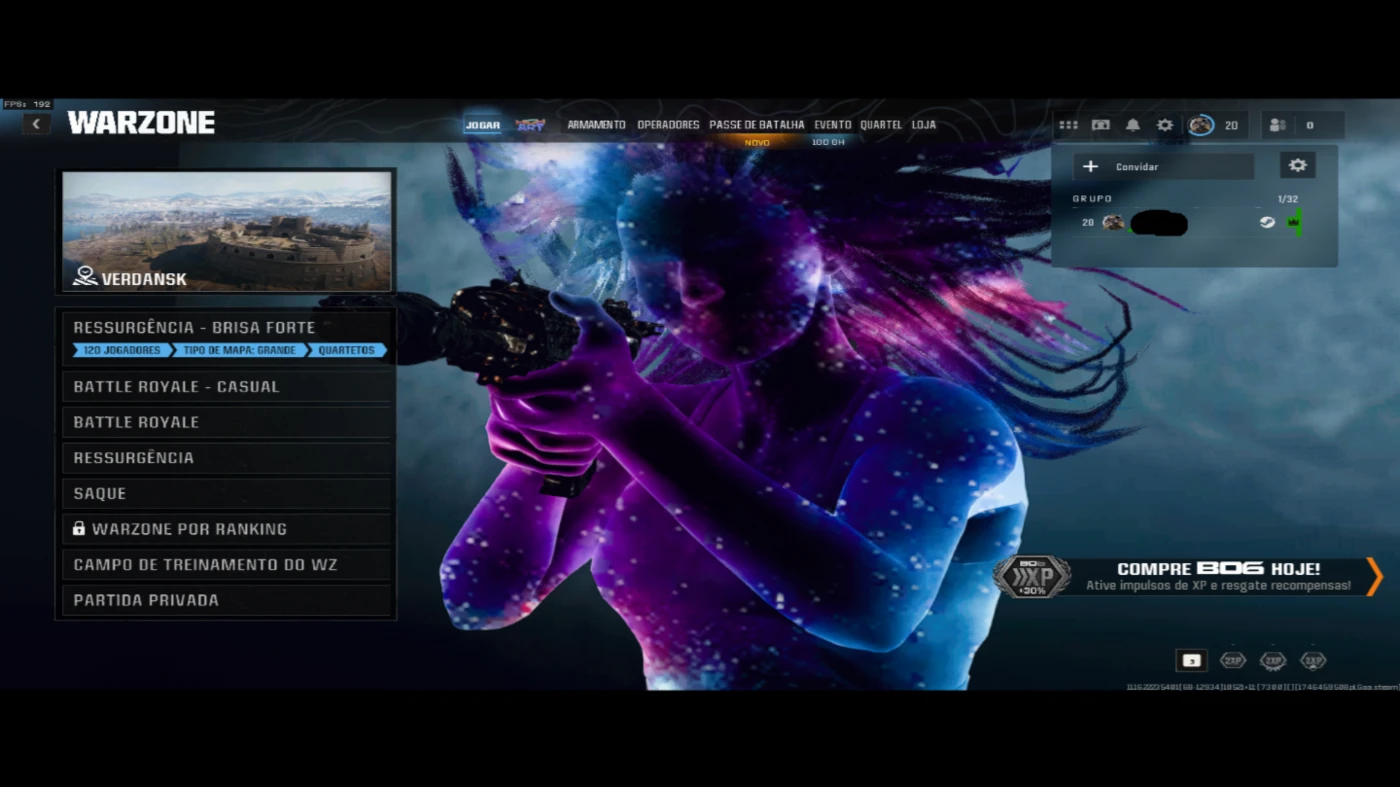Open settings gear in the top bar
This screenshot has width=1400, height=787.
[1165, 125]
